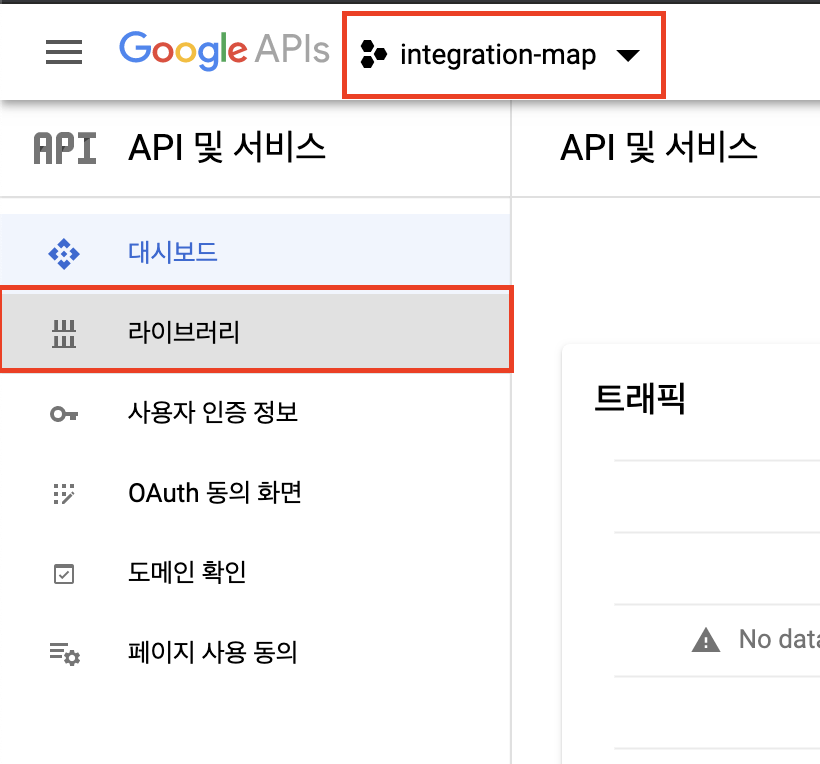Open the 도메인 확인 menu item
Screen dimensions: 820x764
pyautogui.click(x=255, y=572)
